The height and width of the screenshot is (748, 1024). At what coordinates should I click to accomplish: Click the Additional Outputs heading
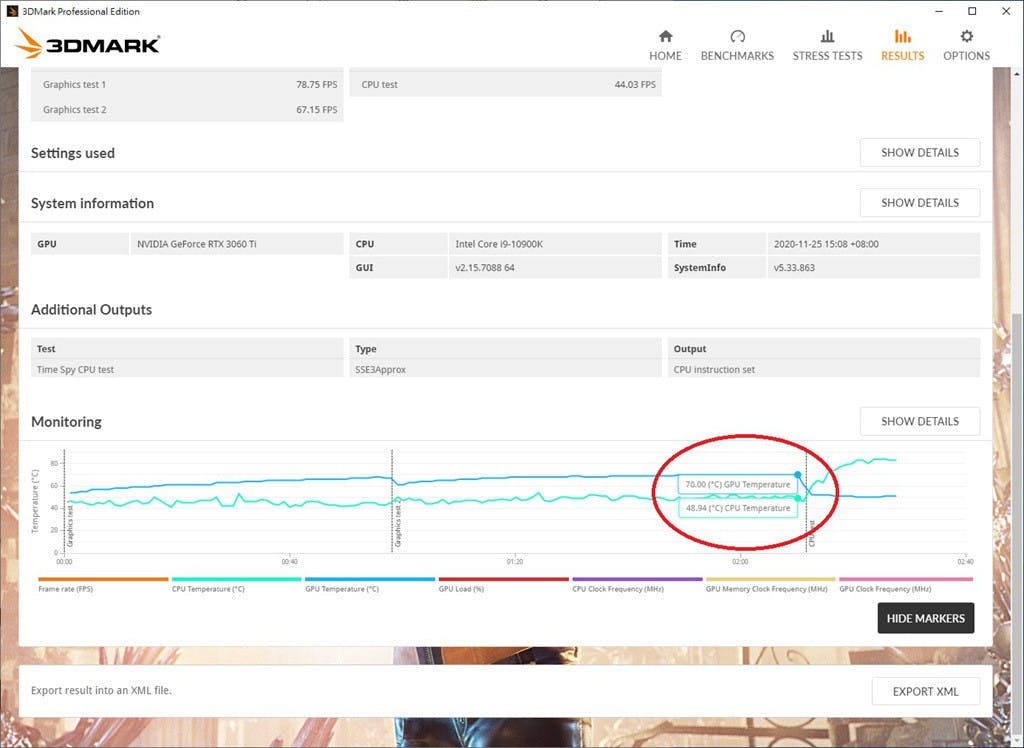pyautogui.click(x=91, y=310)
